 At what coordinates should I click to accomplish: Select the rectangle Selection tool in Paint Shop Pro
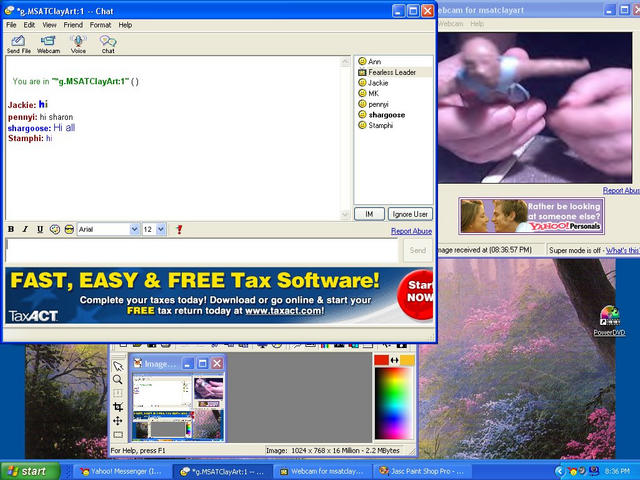[118, 435]
